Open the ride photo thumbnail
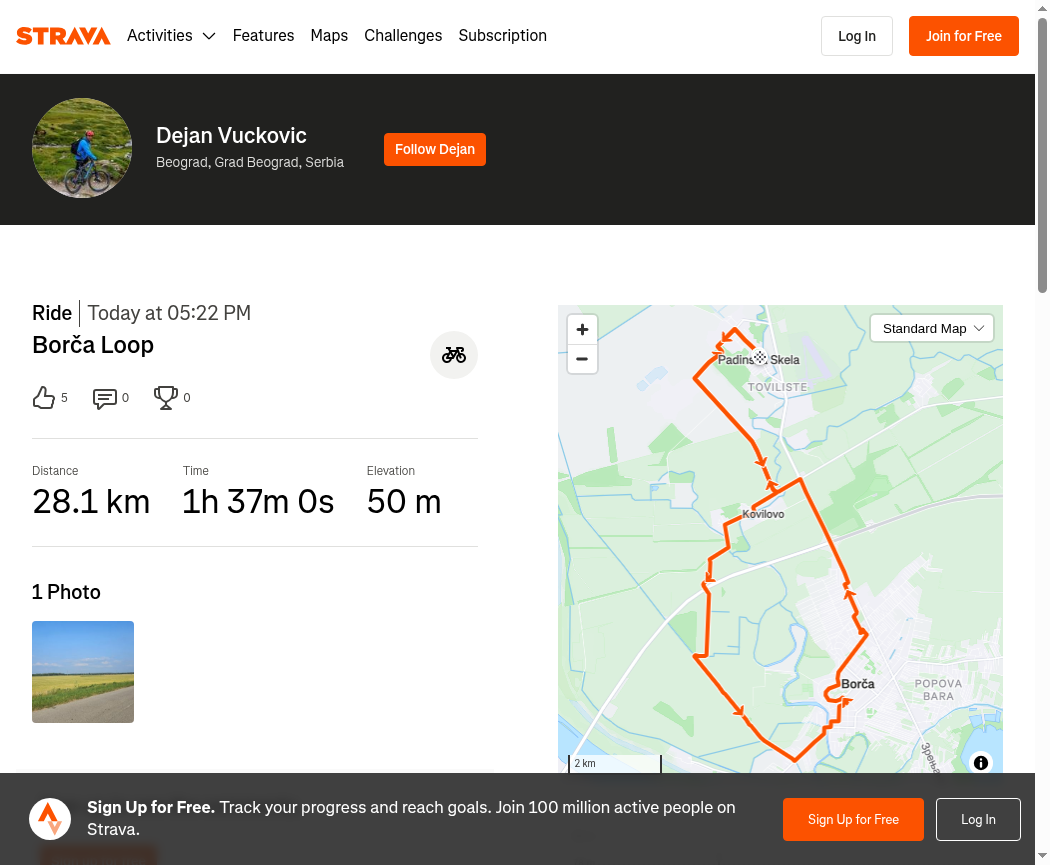Image resolution: width=1050 pixels, height=865 pixels. pos(83,672)
